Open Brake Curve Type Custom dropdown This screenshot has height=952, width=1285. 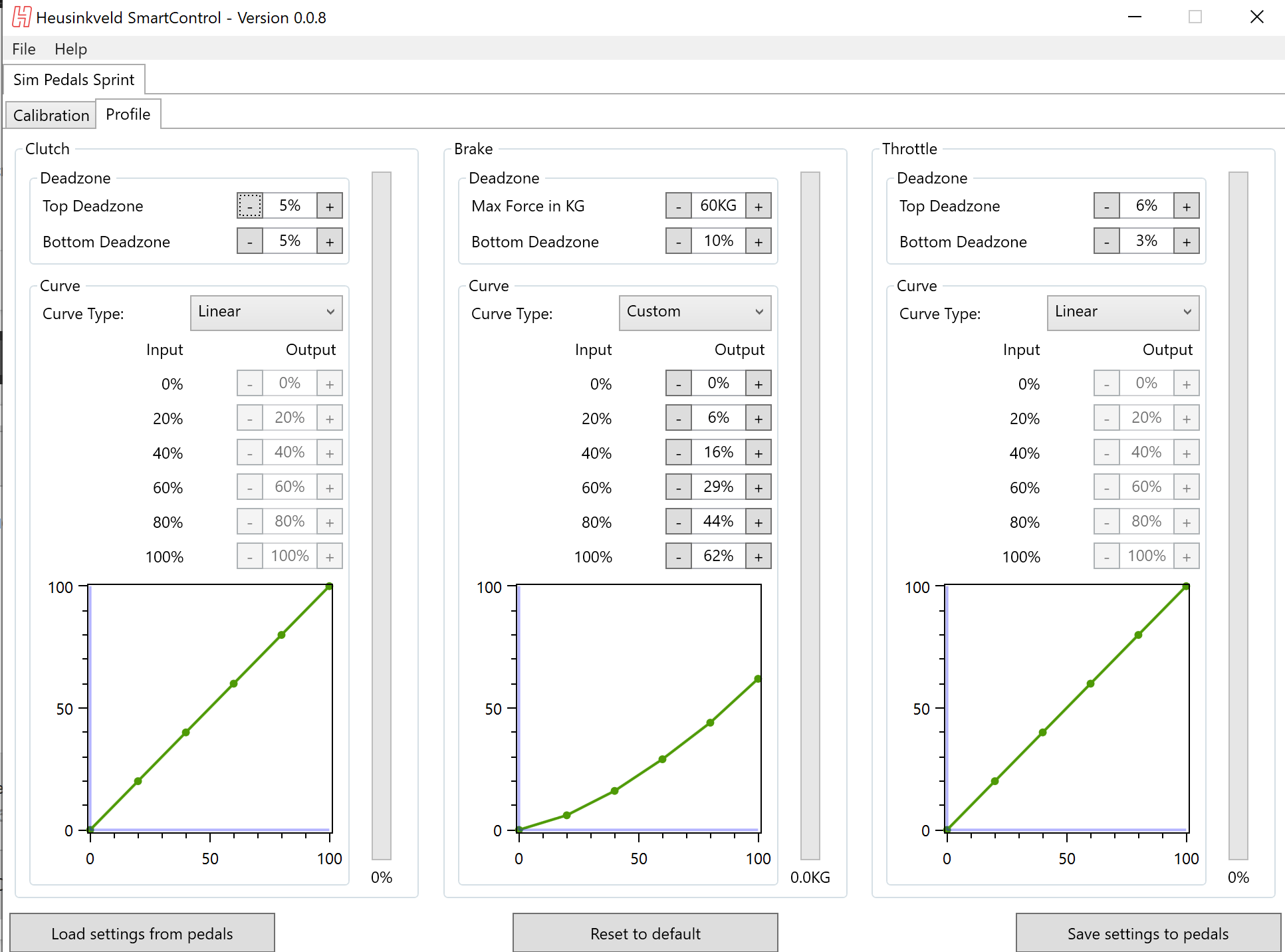point(695,312)
